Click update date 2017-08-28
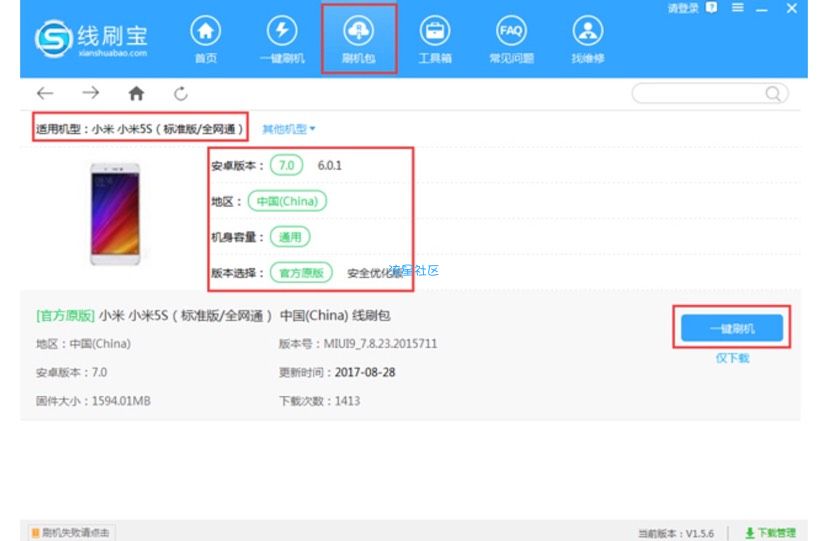Image resolution: width=828 pixels, height=541 pixels. click(365, 373)
